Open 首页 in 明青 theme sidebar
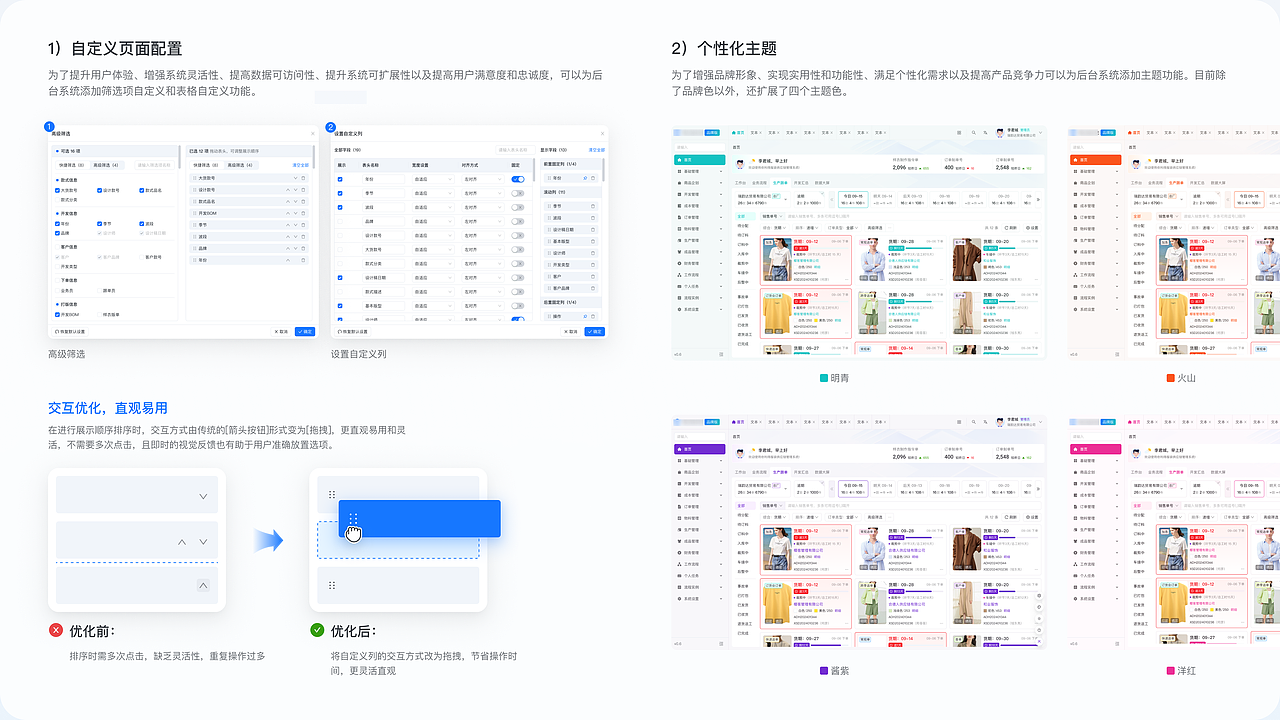The image size is (1280, 720). click(x=700, y=160)
